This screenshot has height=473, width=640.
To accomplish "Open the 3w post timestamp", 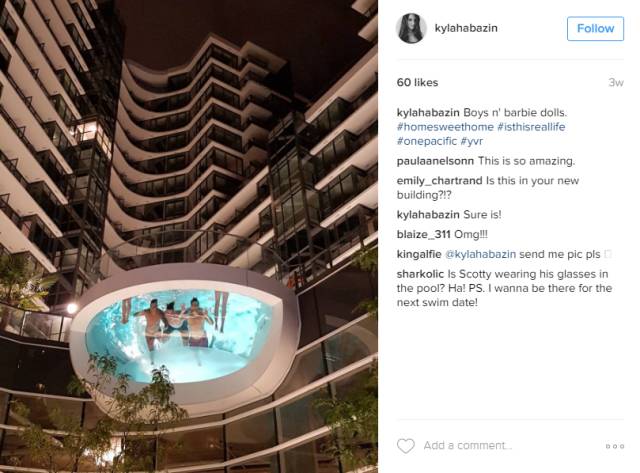I will click(616, 82).
